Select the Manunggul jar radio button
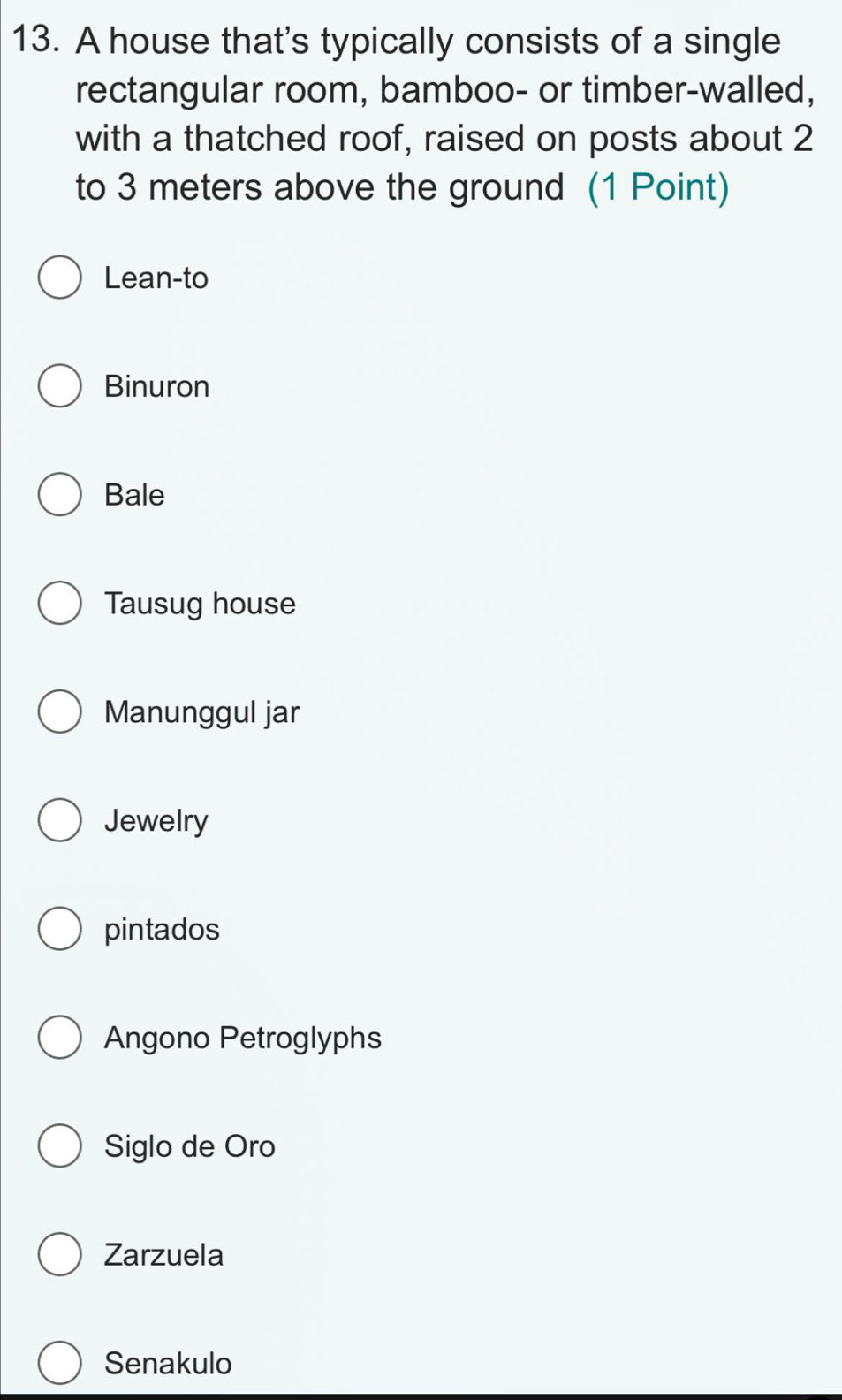Image resolution: width=842 pixels, height=1400 pixels. 60,712
